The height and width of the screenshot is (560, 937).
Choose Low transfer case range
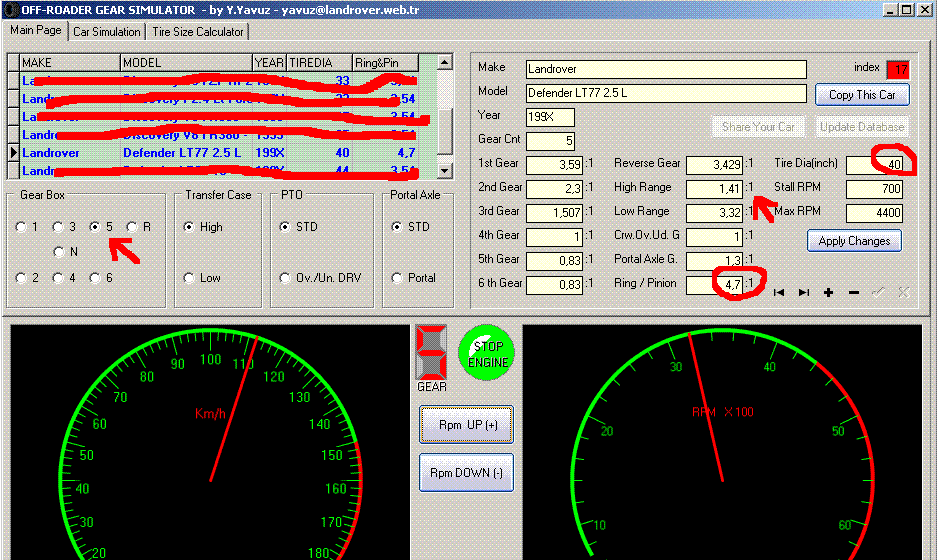[x=189, y=278]
